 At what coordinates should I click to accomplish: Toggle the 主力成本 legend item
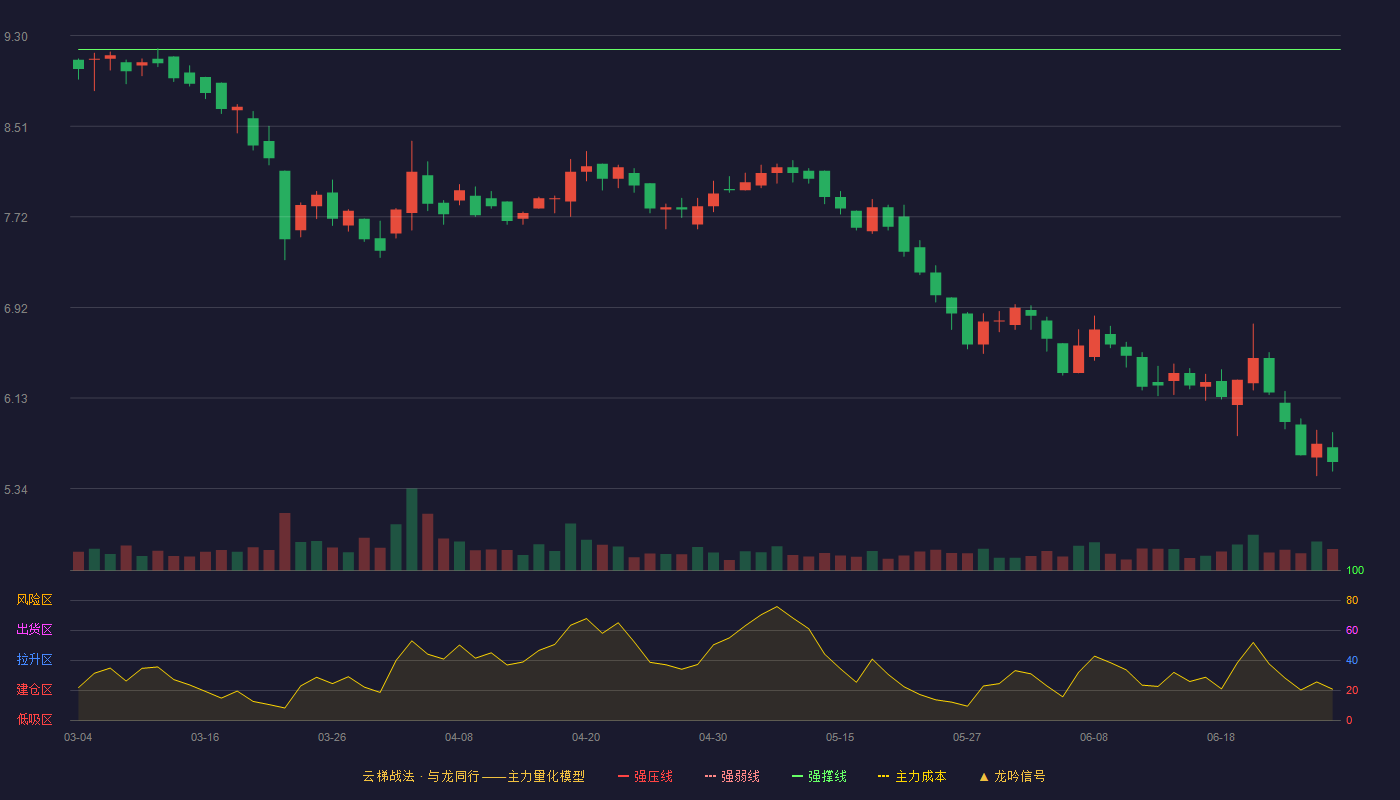pyautogui.click(x=912, y=776)
